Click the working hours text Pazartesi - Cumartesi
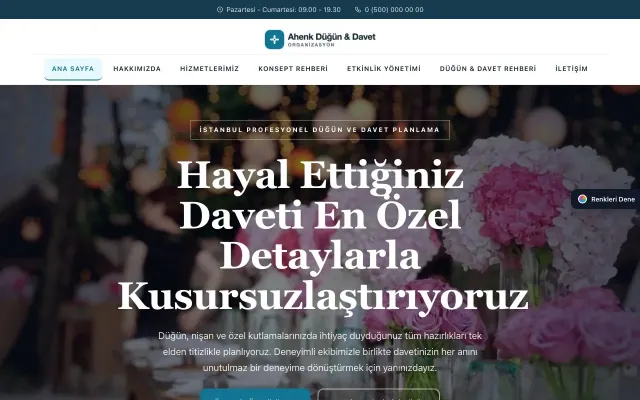Viewport: 640px width, 400px height. point(283,9)
